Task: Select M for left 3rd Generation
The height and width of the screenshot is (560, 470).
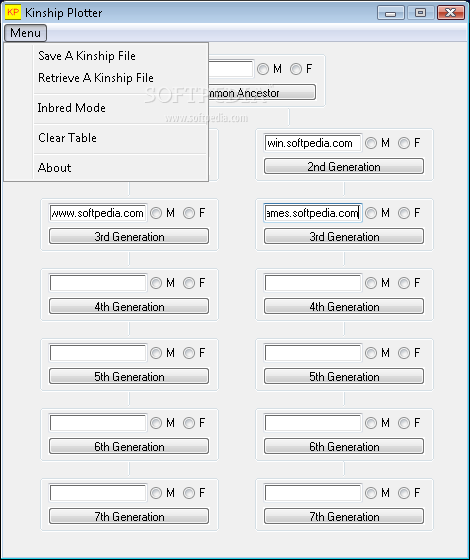Action: tap(156, 213)
